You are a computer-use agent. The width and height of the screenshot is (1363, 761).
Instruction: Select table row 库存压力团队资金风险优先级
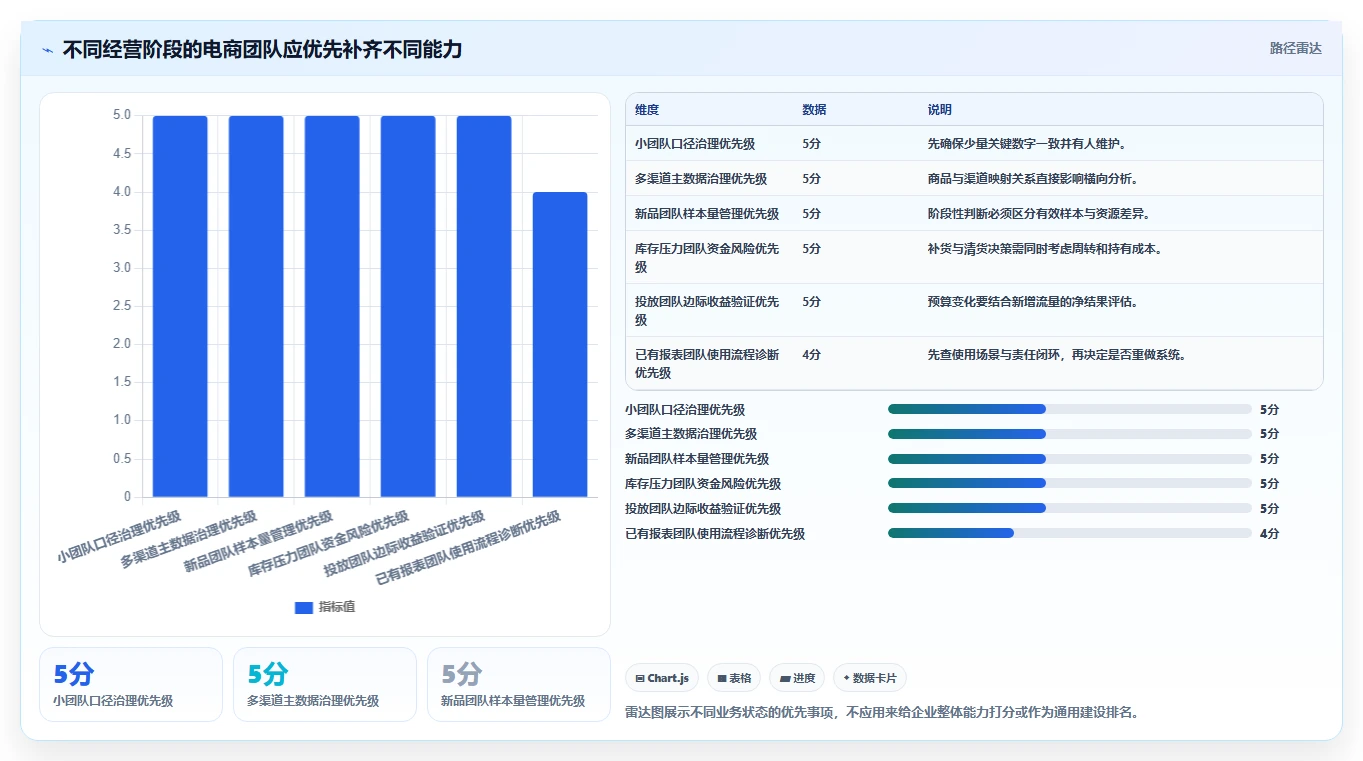point(974,258)
